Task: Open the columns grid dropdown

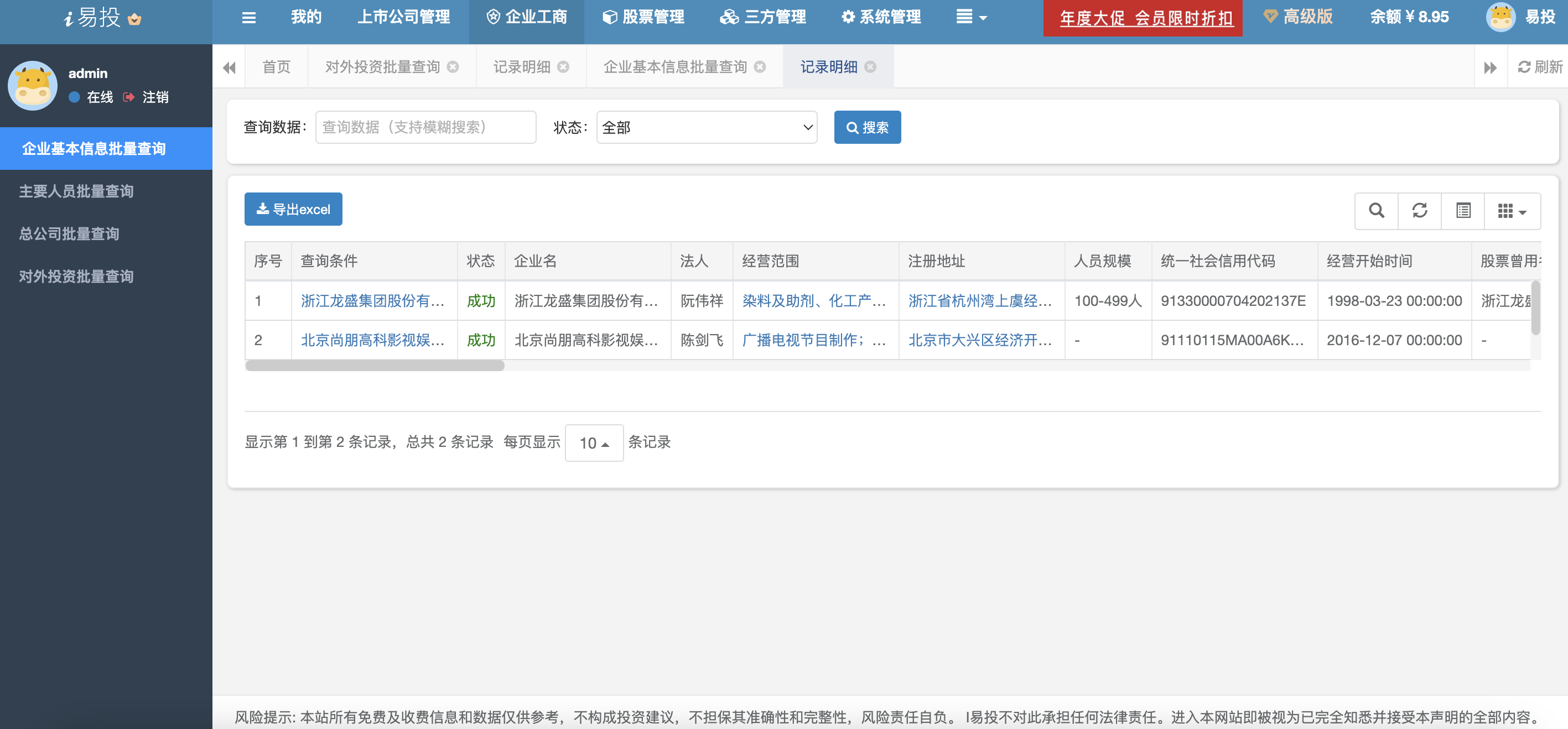Action: click(x=1512, y=211)
